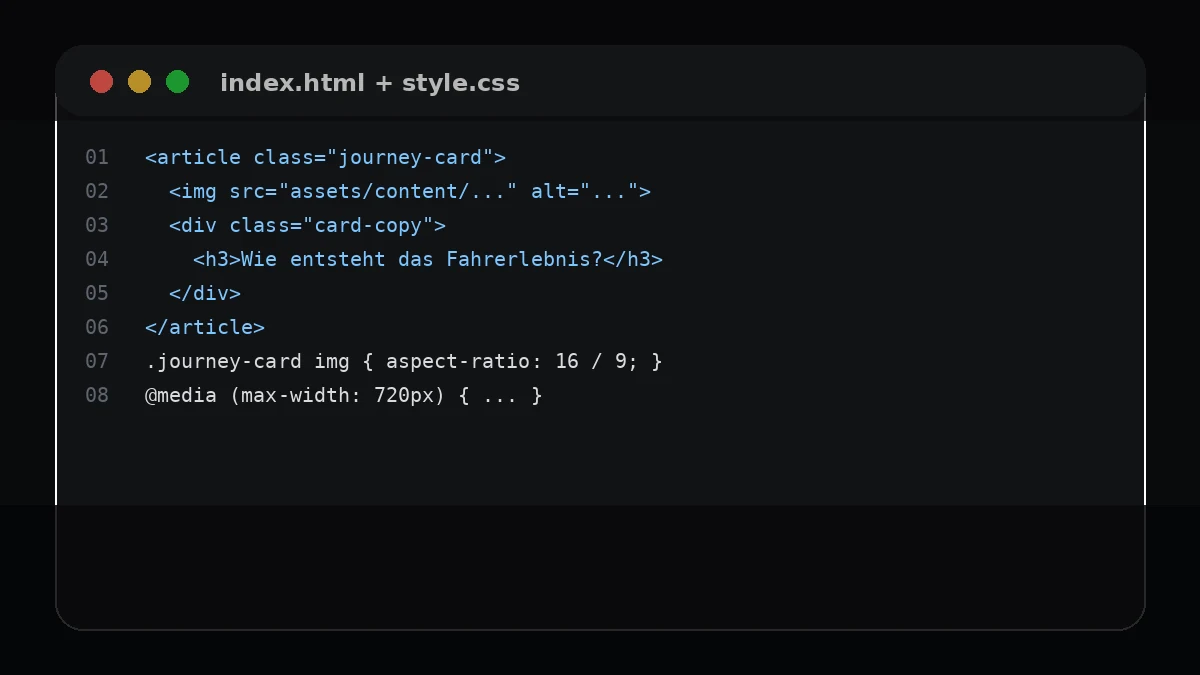
Task: Click line number 03
Action: [x=97, y=225]
